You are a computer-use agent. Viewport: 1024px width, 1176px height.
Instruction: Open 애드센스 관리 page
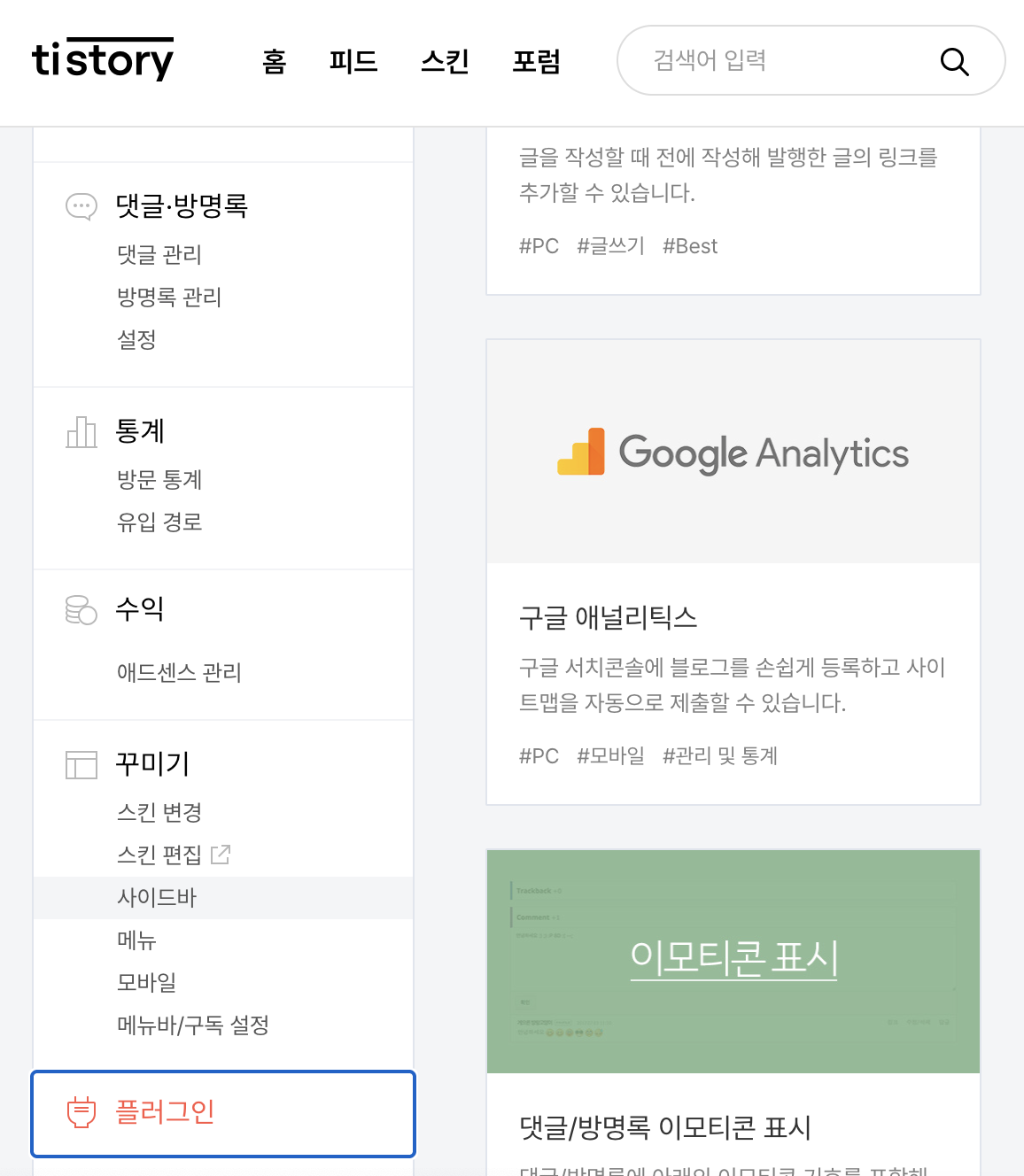[x=179, y=672]
